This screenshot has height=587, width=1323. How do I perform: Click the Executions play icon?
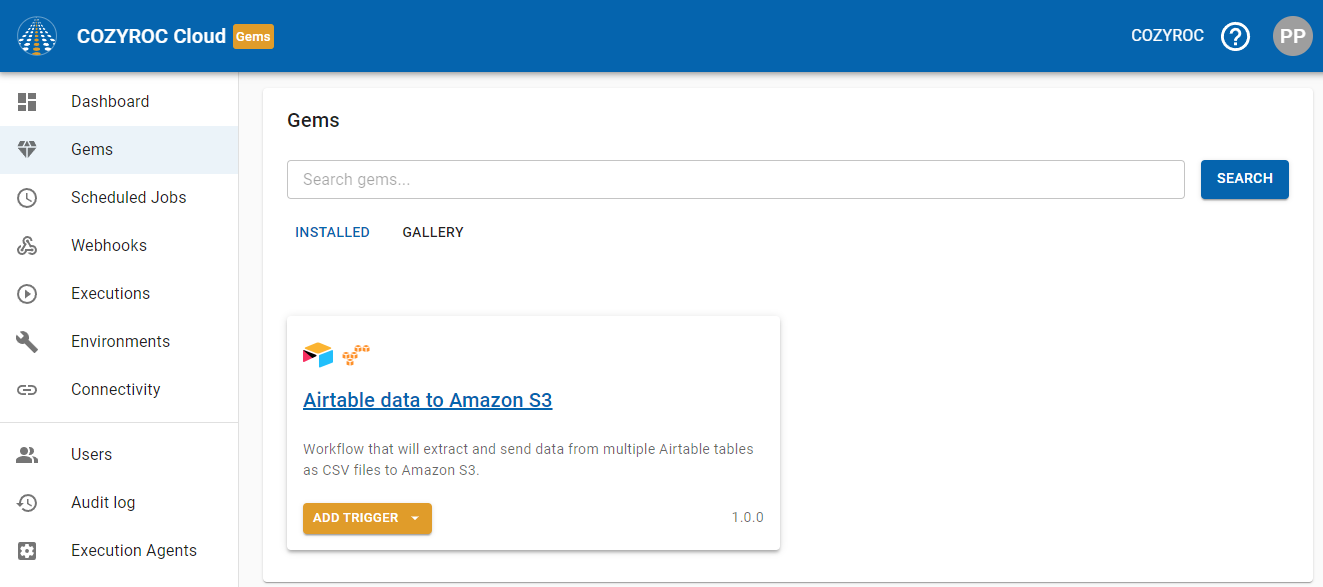(27, 294)
